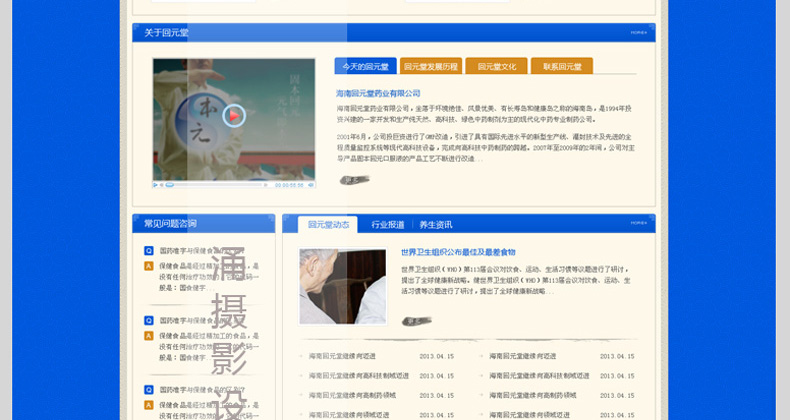This screenshot has height=420, width=790.
Task: Open the 世界卫生组织公布最佳及最差食物 article
Action: pyautogui.click(x=458, y=253)
